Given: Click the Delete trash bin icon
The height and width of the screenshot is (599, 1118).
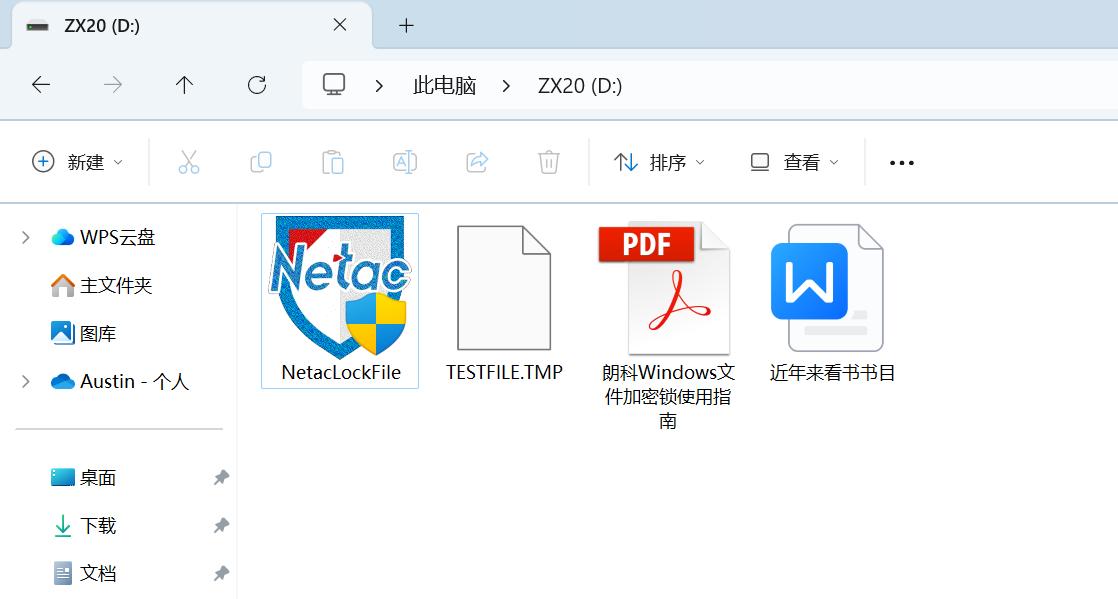Looking at the screenshot, I should click(548, 163).
